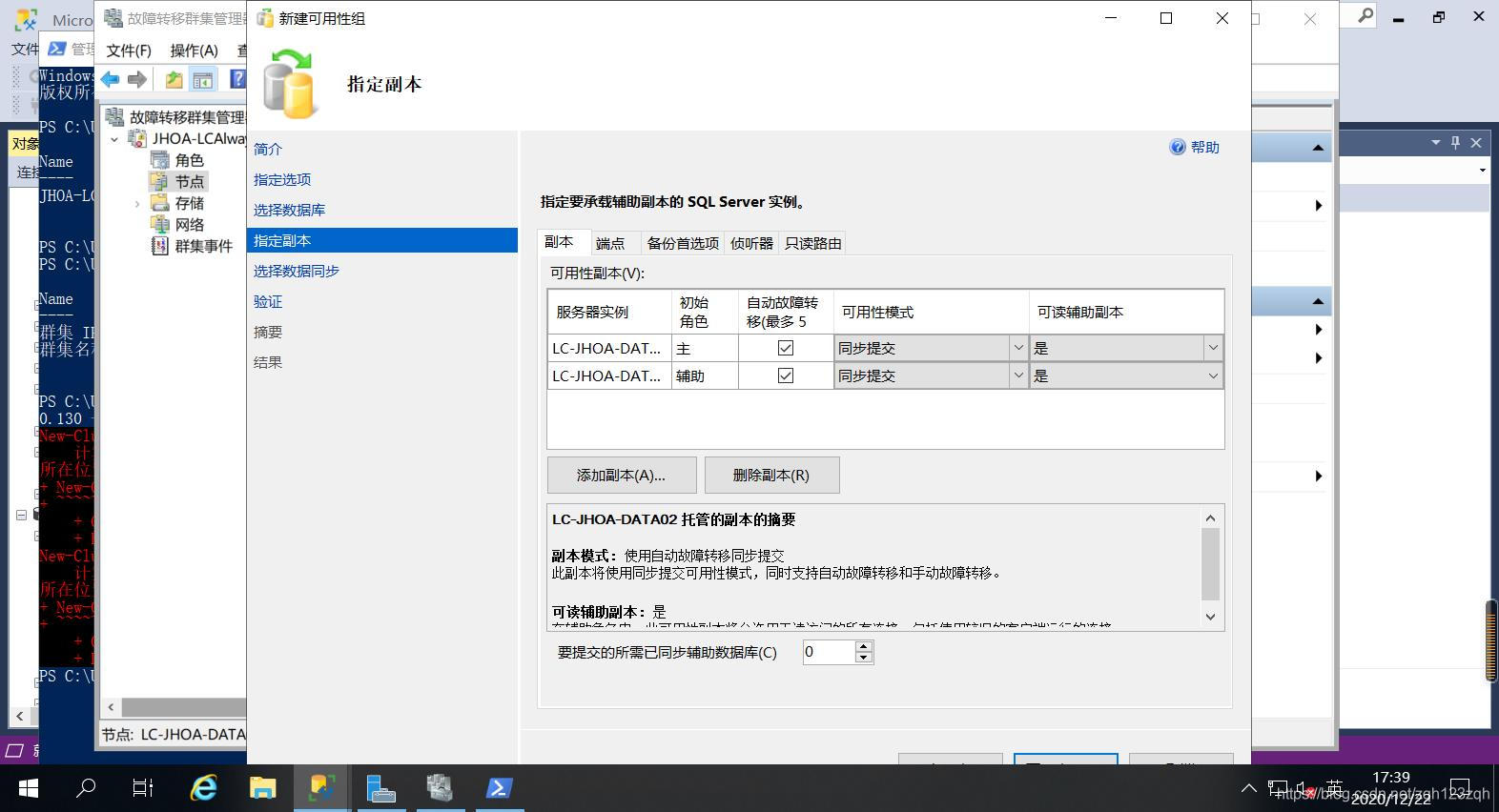1499x812 pixels.
Task: Click 删除副本(R) button
Action: pyautogui.click(x=771, y=475)
